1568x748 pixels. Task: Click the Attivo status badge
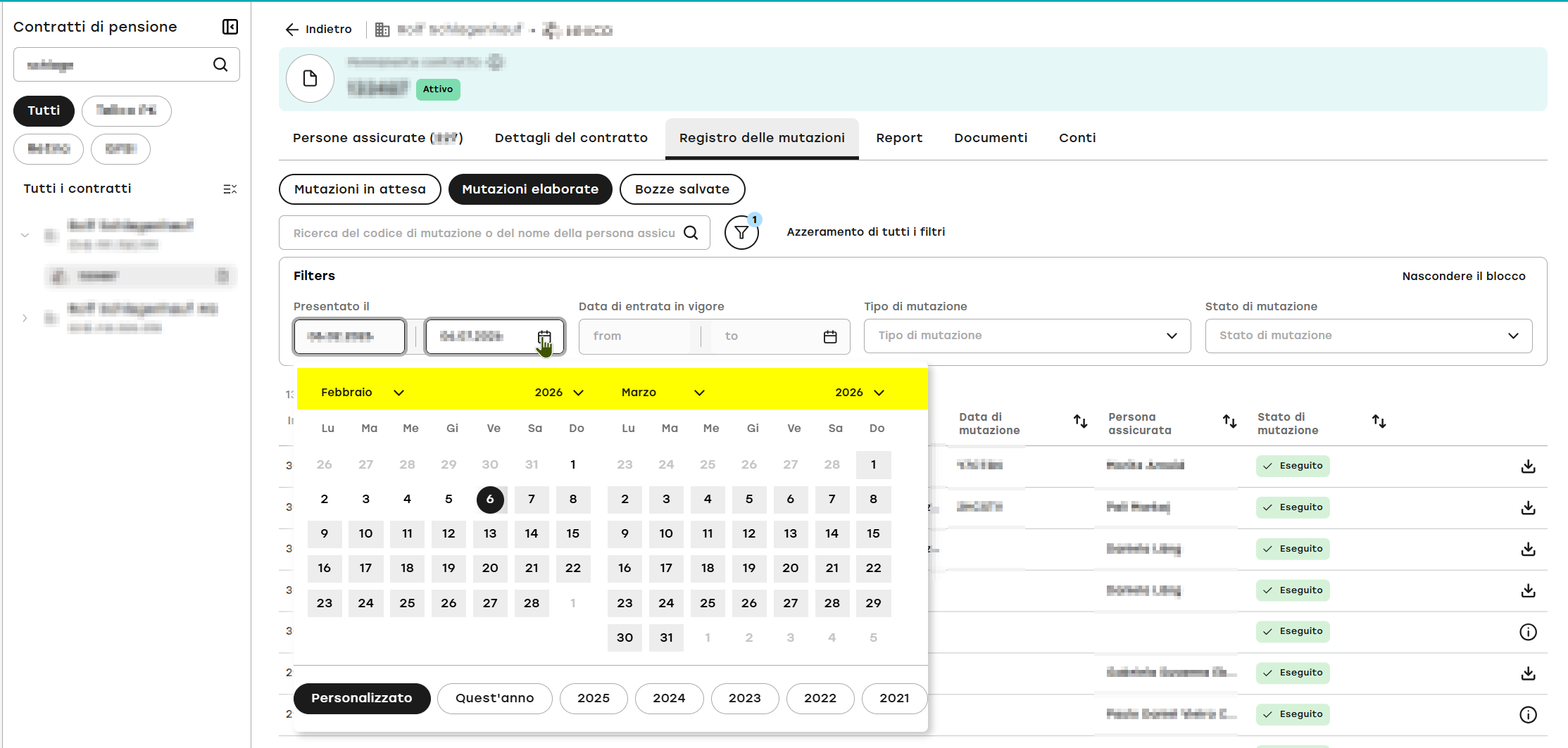[x=438, y=89]
